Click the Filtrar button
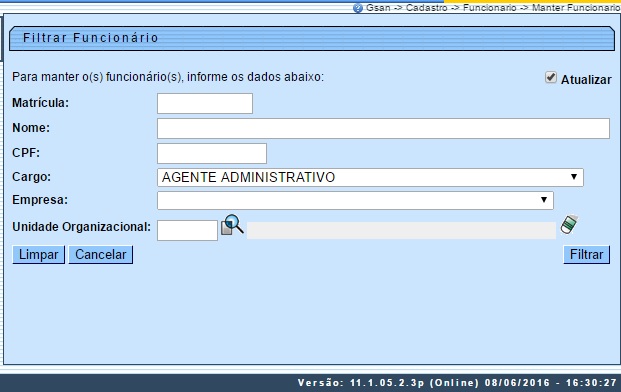Viewport: 621px width, 392px height. [x=586, y=255]
